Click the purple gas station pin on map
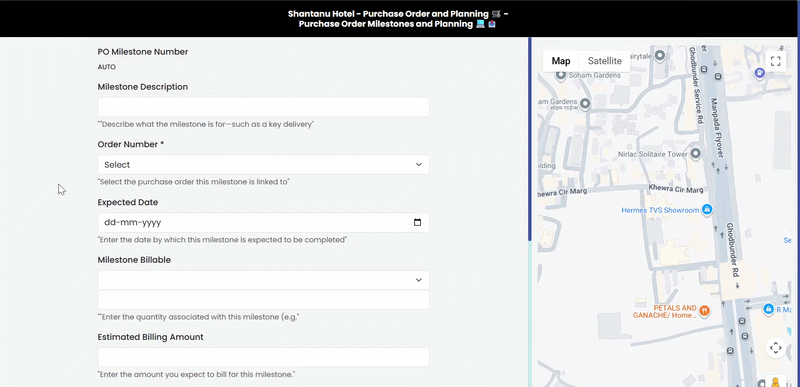This screenshot has width=800, height=387. (x=760, y=73)
